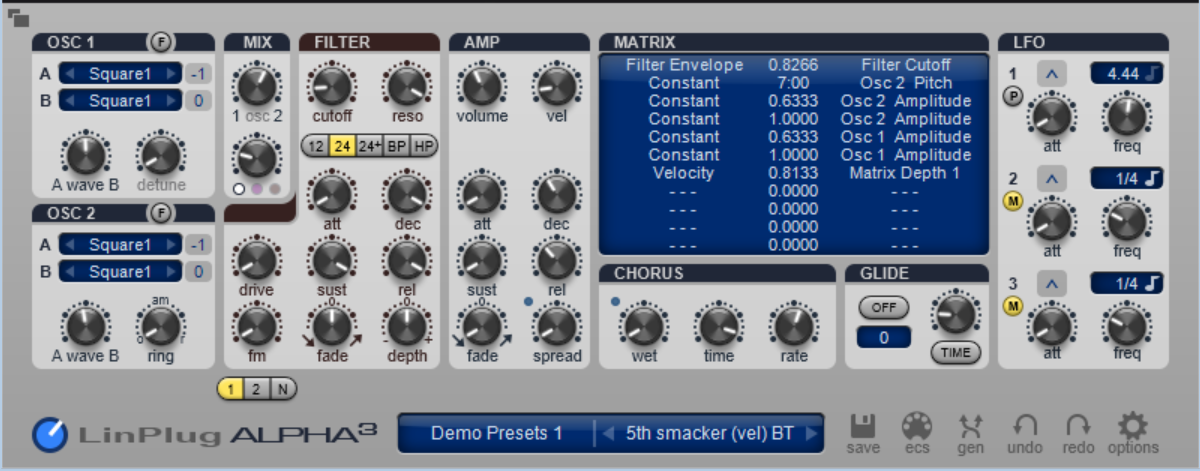1200x471 pixels.
Task: Open LFO 2 waveform selector
Action: (x=1052, y=179)
